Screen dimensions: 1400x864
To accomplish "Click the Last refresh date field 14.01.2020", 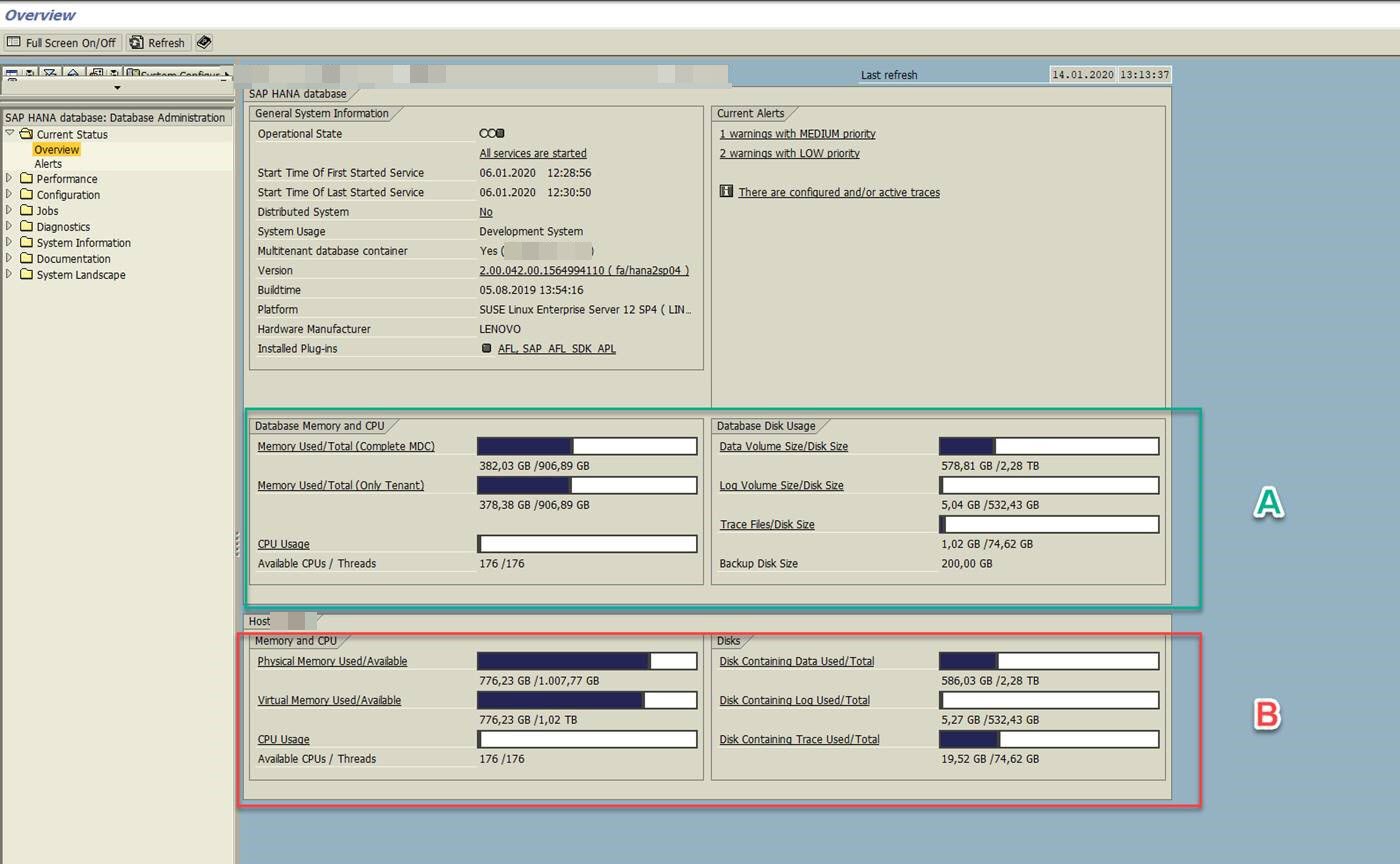I will point(1082,75).
